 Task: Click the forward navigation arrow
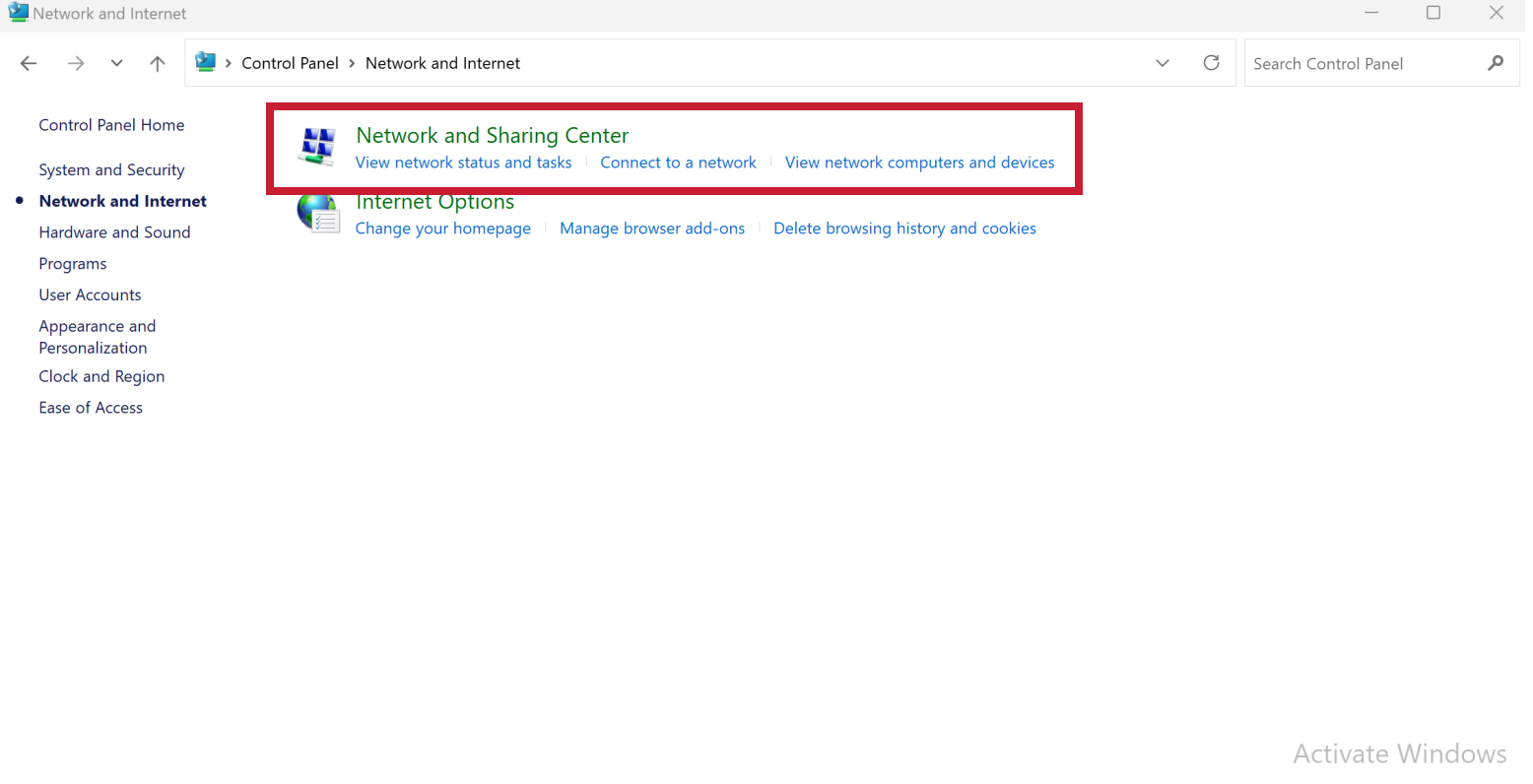coord(76,63)
